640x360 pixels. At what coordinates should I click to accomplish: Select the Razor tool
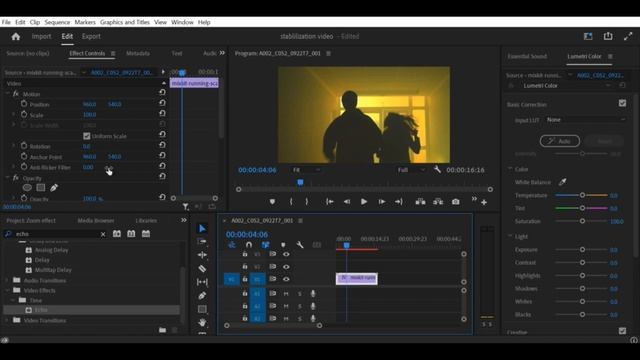(202, 269)
